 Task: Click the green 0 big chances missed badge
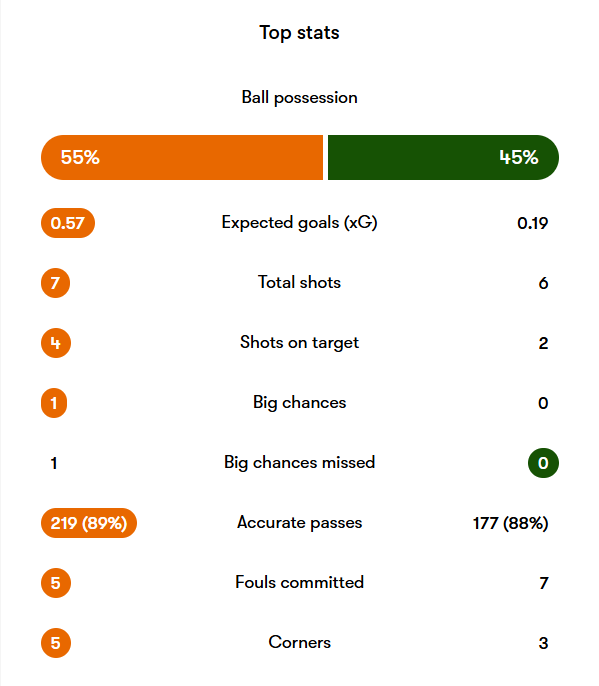coord(543,463)
